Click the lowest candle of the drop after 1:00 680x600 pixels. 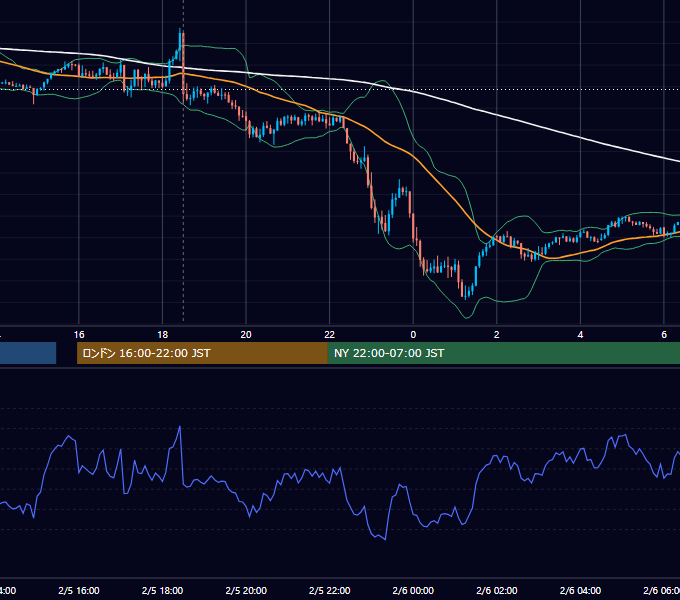[x=465, y=291]
